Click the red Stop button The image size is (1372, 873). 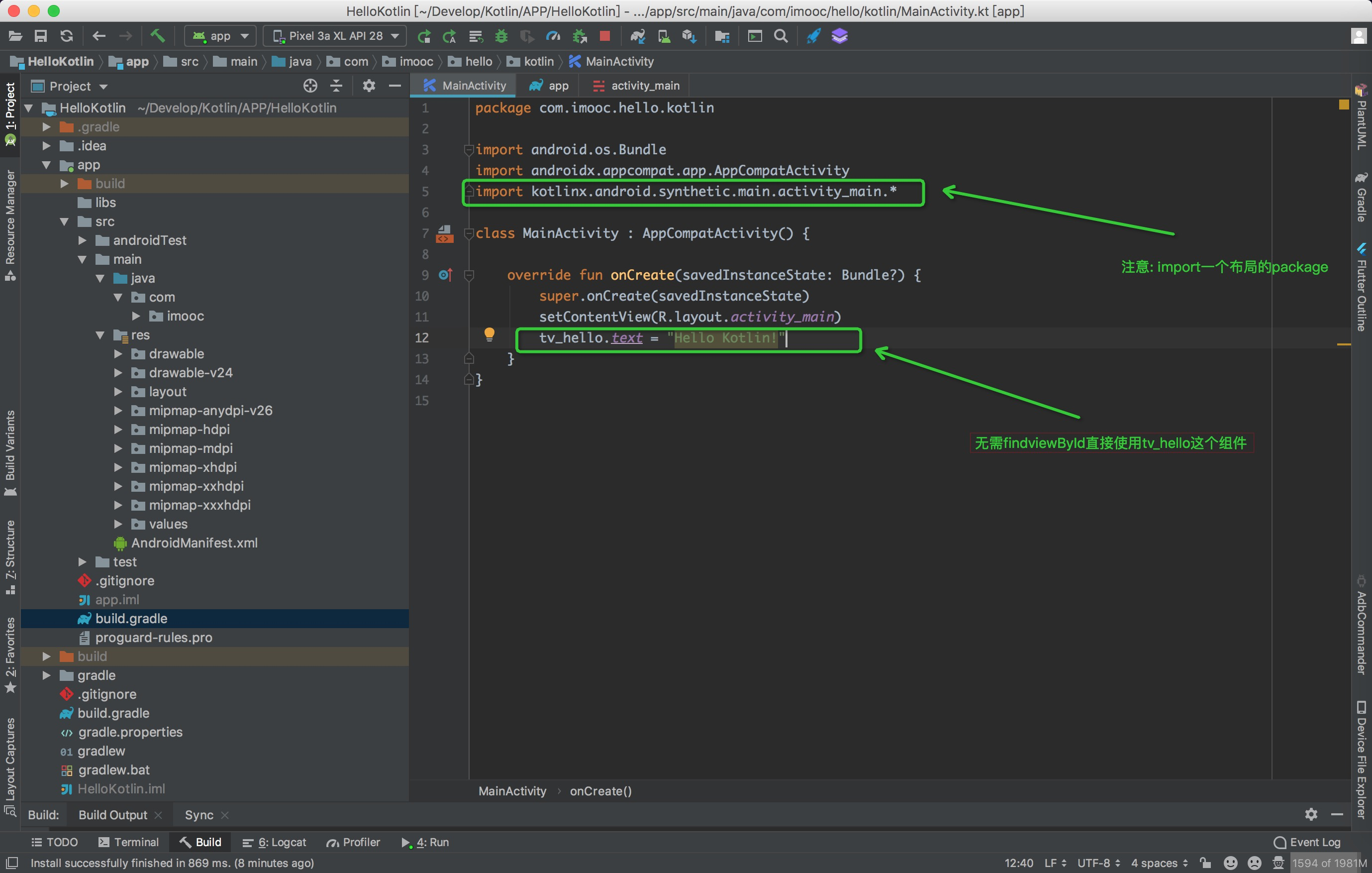[x=605, y=36]
